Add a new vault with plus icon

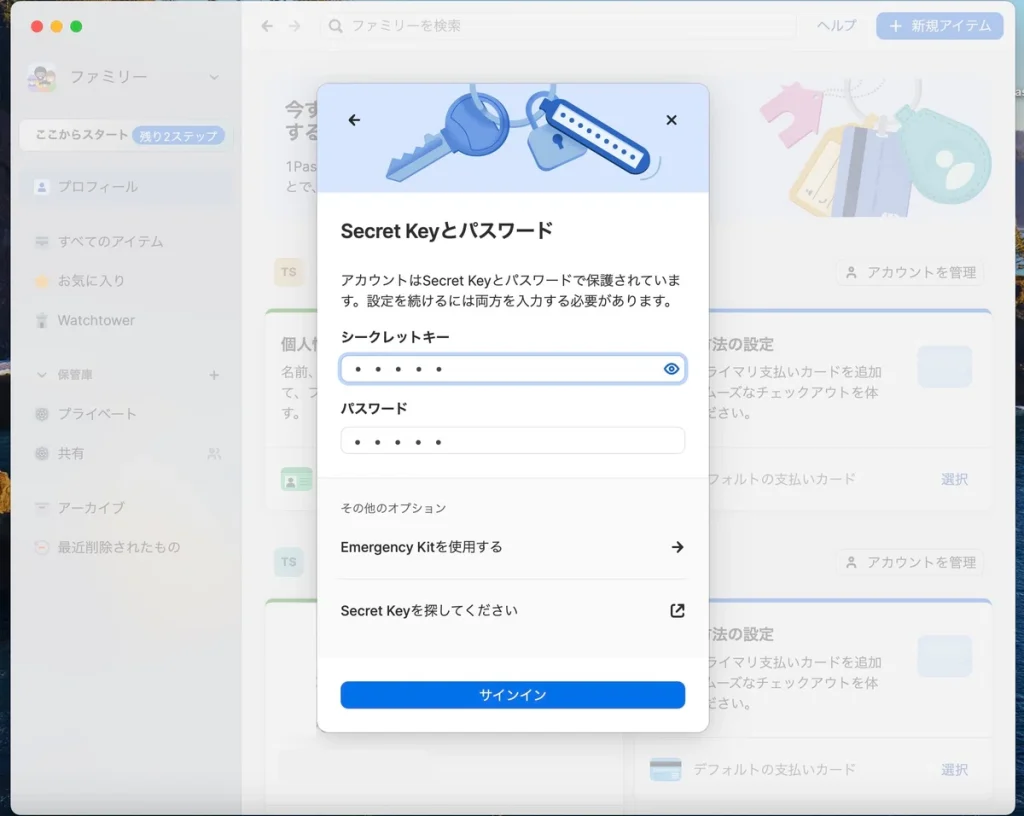(213, 375)
